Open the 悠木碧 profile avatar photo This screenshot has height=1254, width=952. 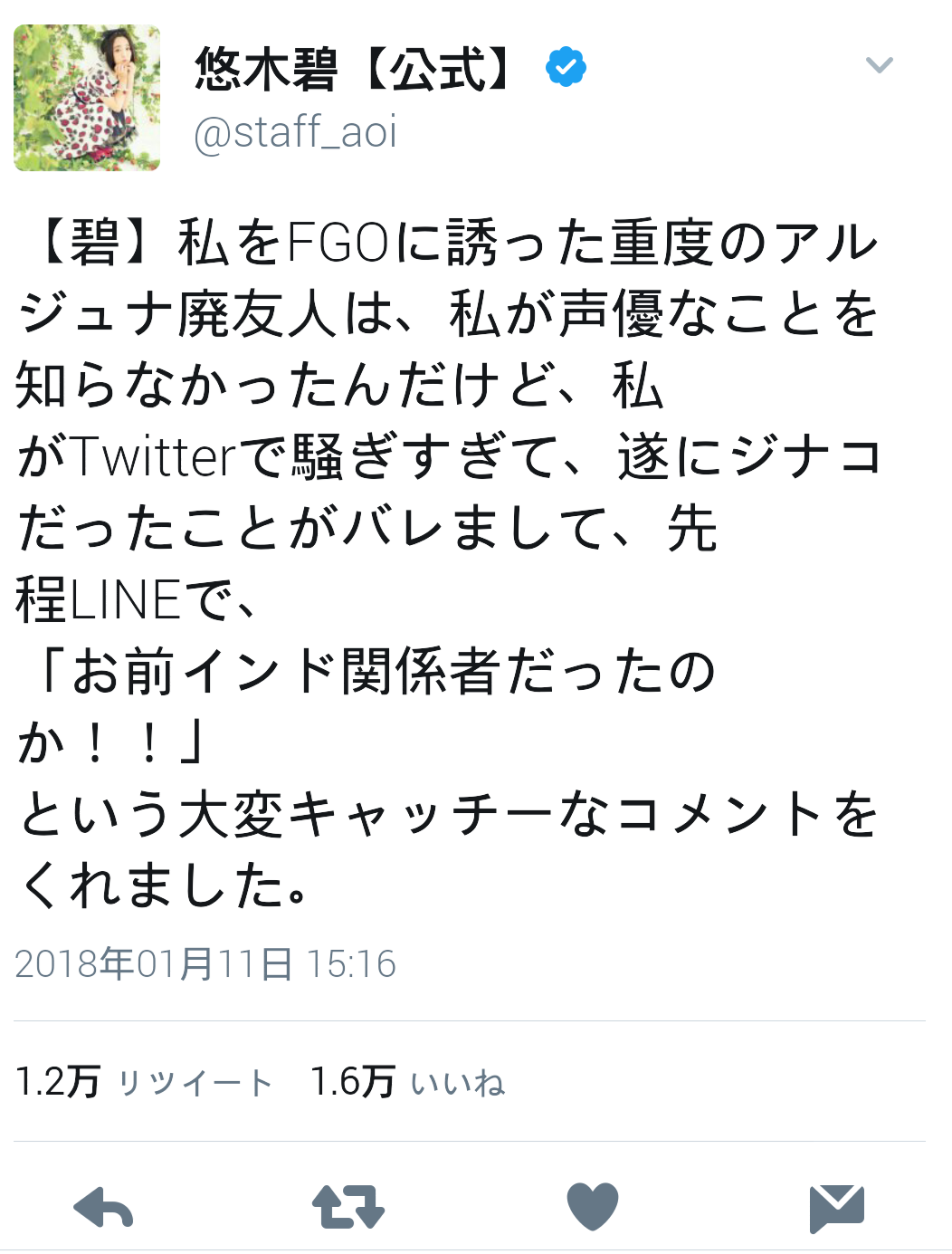(x=88, y=98)
